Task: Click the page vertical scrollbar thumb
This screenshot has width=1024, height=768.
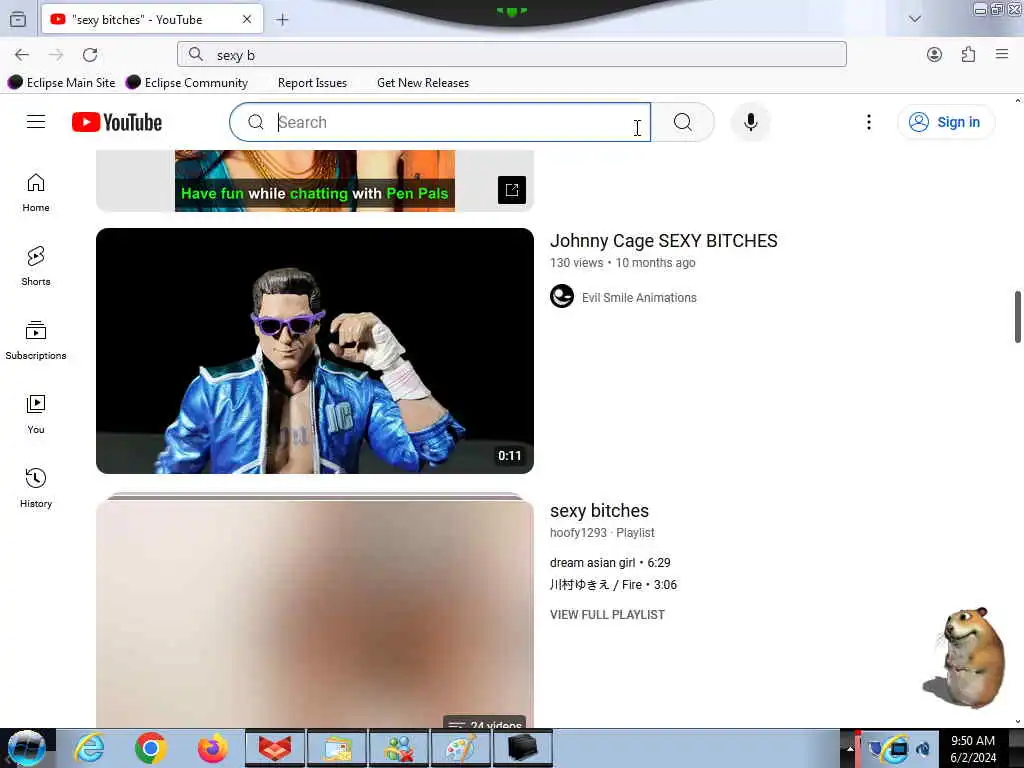Action: [x=1017, y=316]
